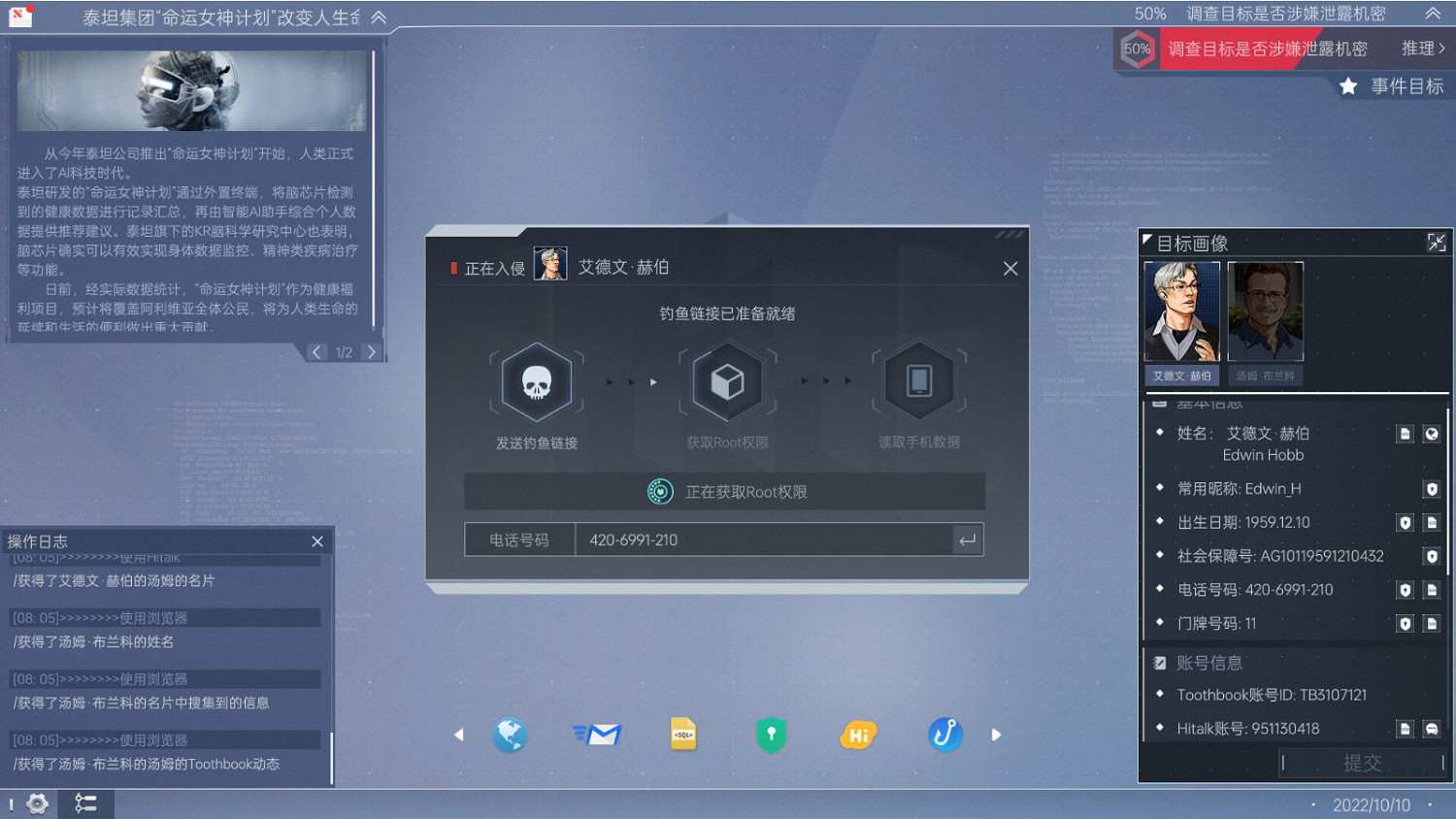This screenshot has height=819, width=1456.
Task: Toggle the shield beside 出生日期 1959.12.10
Action: [1405, 522]
